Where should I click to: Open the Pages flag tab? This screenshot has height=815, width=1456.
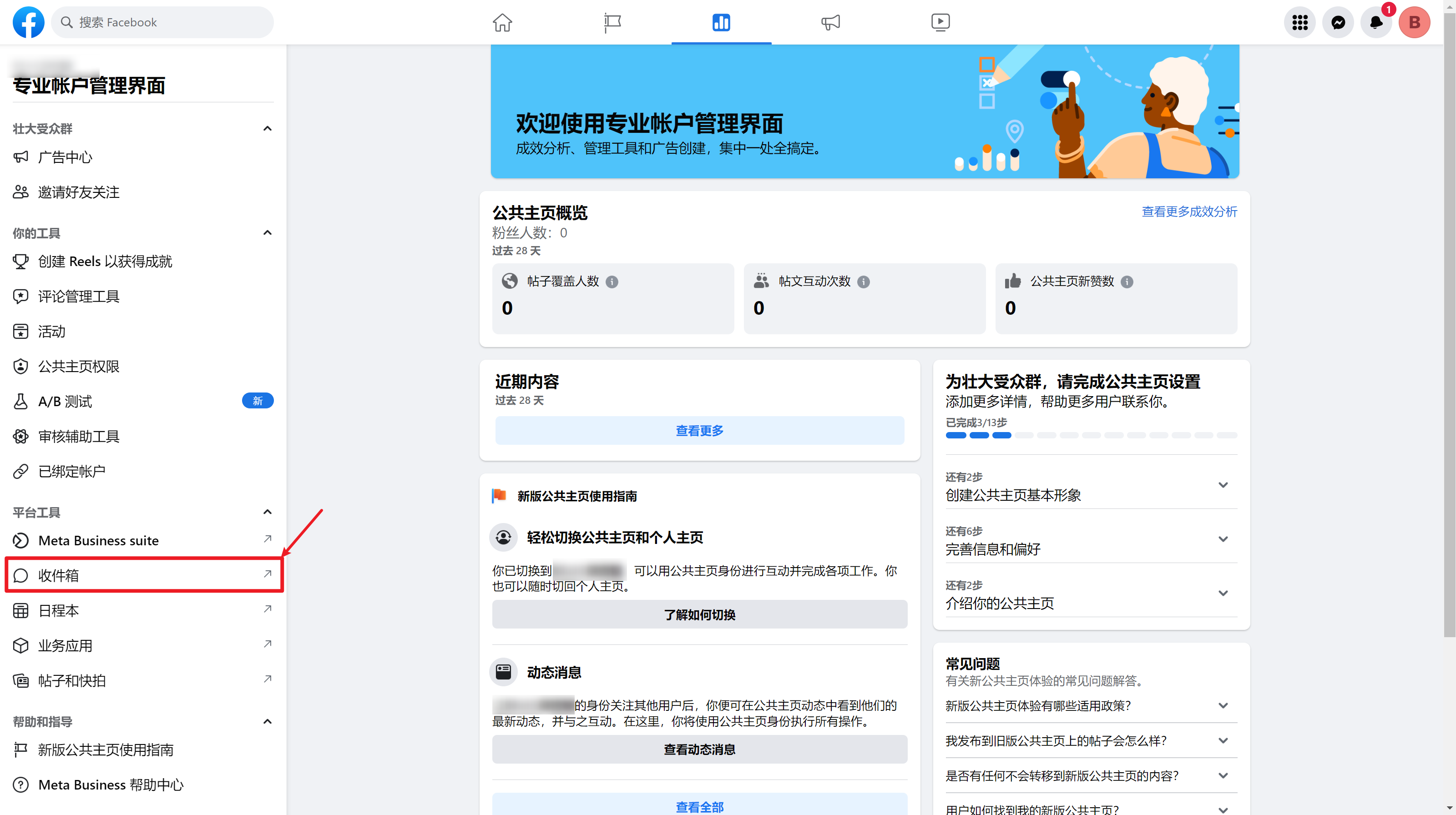pos(612,23)
